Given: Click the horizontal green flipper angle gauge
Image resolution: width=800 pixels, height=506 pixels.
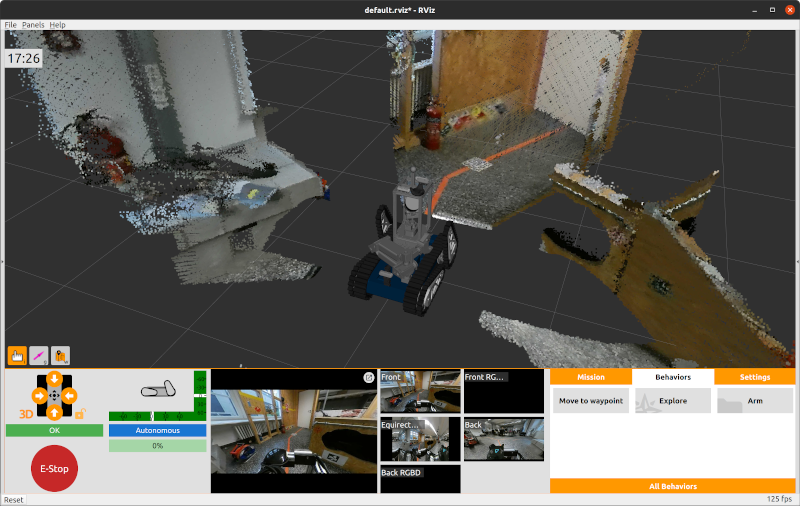Looking at the screenshot, I should click(x=150, y=414).
